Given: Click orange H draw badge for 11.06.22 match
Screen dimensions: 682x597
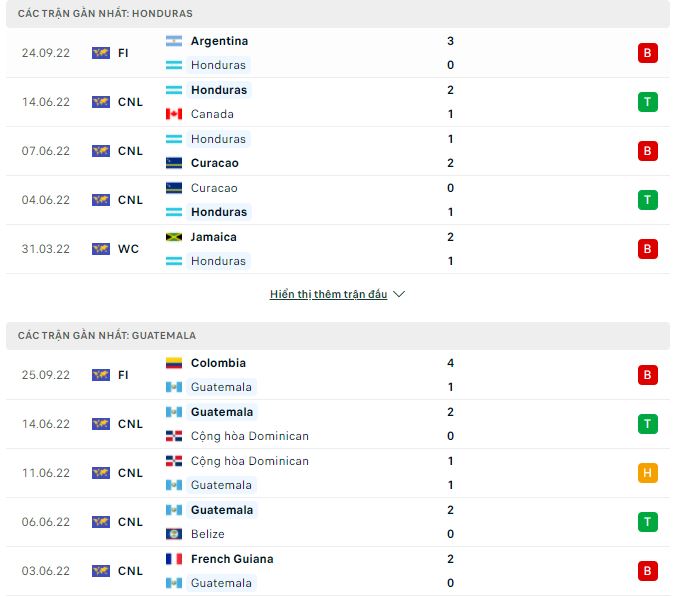Looking at the screenshot, I should [x=647, y=473].
